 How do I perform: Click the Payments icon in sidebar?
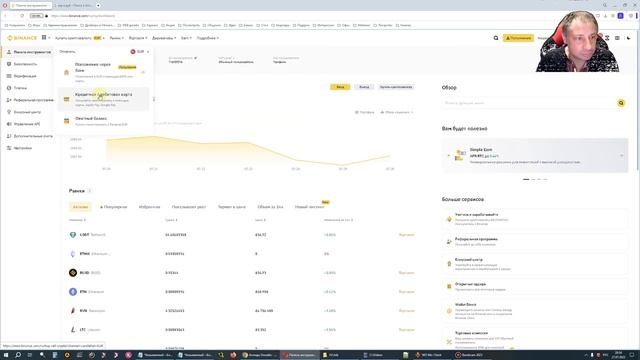[x=9, y=88]
